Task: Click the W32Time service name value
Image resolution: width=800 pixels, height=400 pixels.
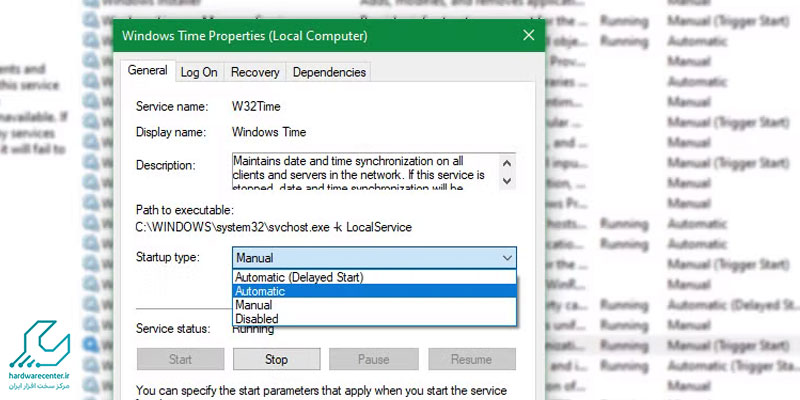Action: coord(256,107)
